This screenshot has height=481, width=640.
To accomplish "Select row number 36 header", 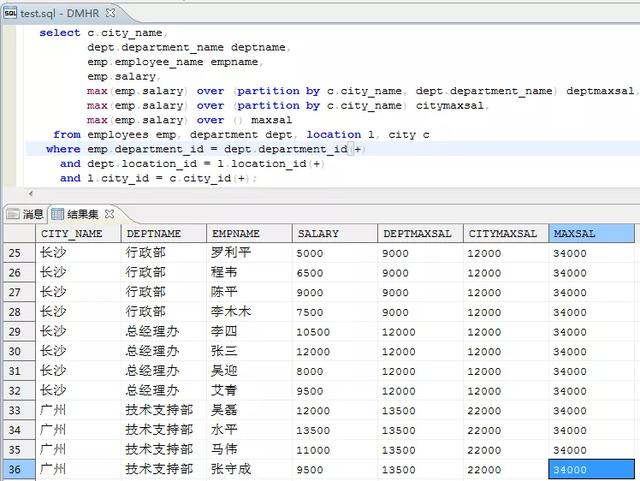I will 19,470.
